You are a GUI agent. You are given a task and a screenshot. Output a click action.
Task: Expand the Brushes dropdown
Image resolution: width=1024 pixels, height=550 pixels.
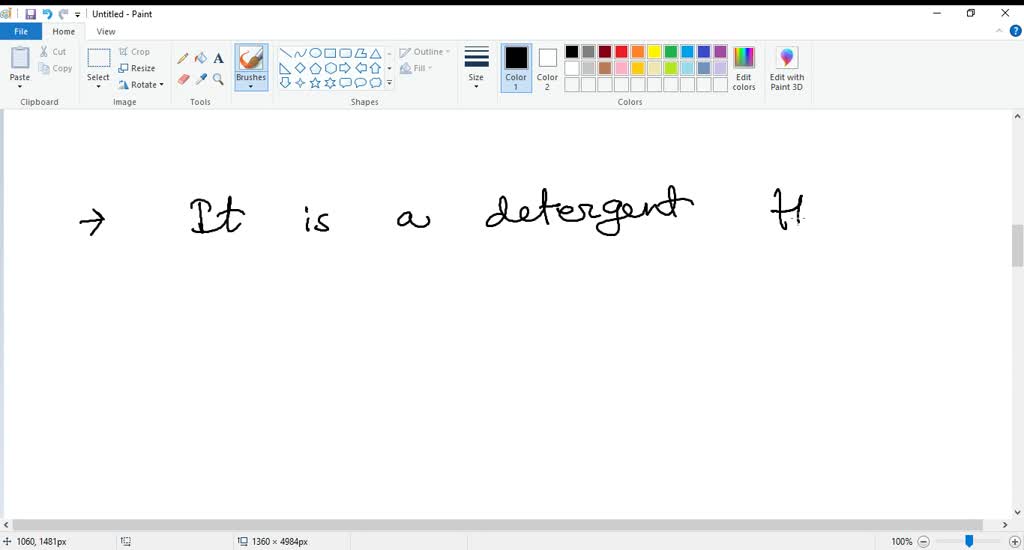[251, 84]
